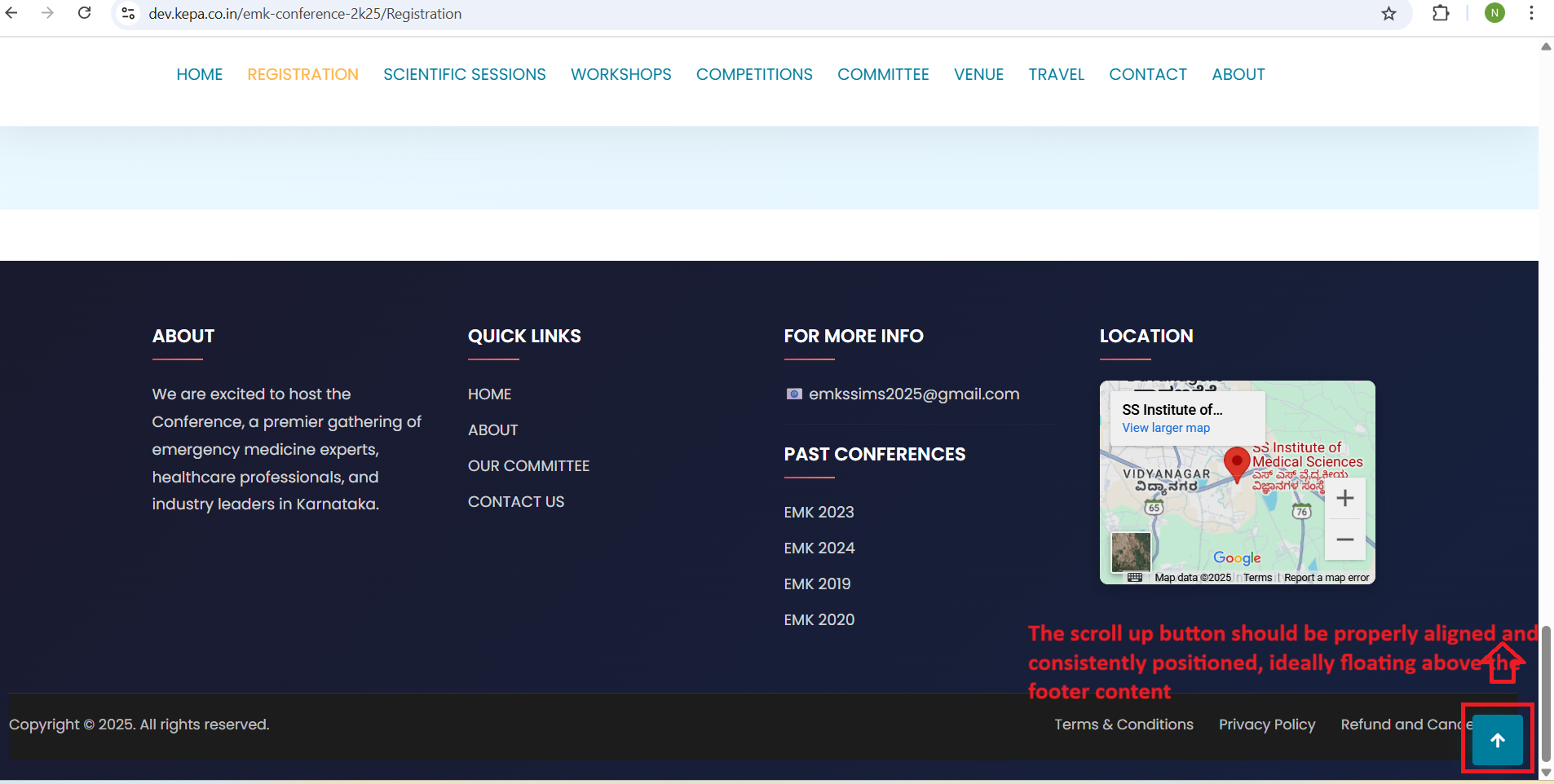
Task: Switch map to satellite view thumbnail
Action: tap(1131, 552)
